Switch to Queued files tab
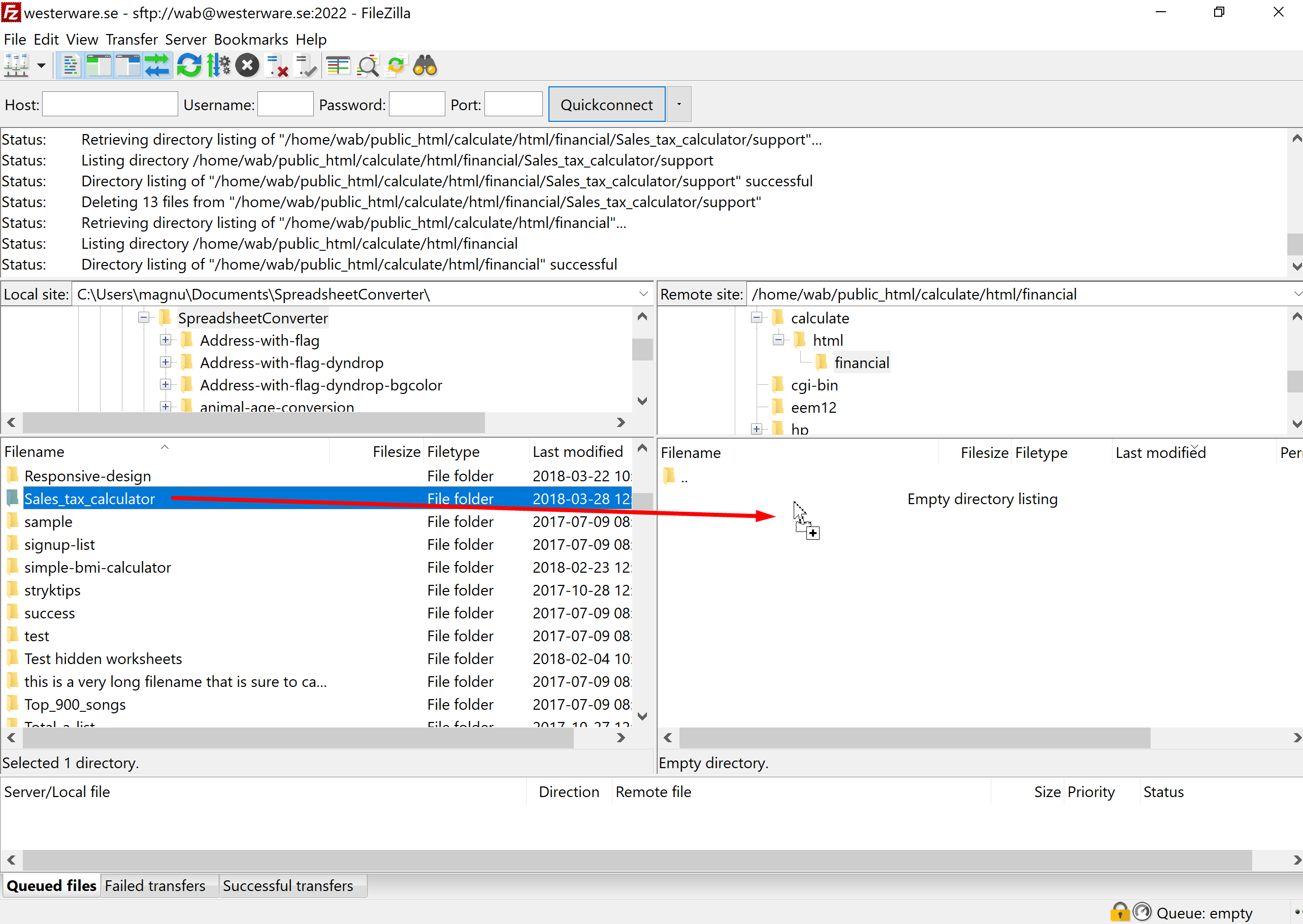The width and height of the screenshot is (1303, 924). pos(51,886)
